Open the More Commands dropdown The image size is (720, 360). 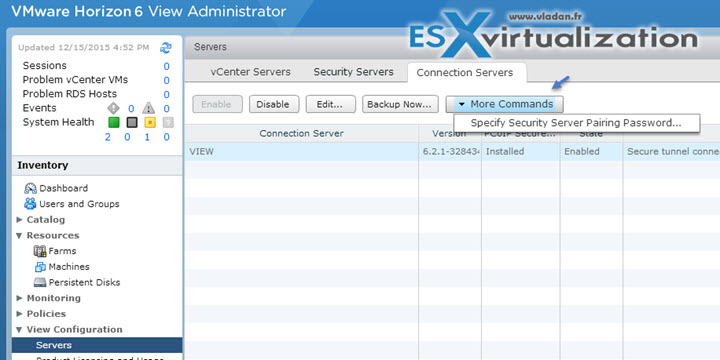pos(505,104)
